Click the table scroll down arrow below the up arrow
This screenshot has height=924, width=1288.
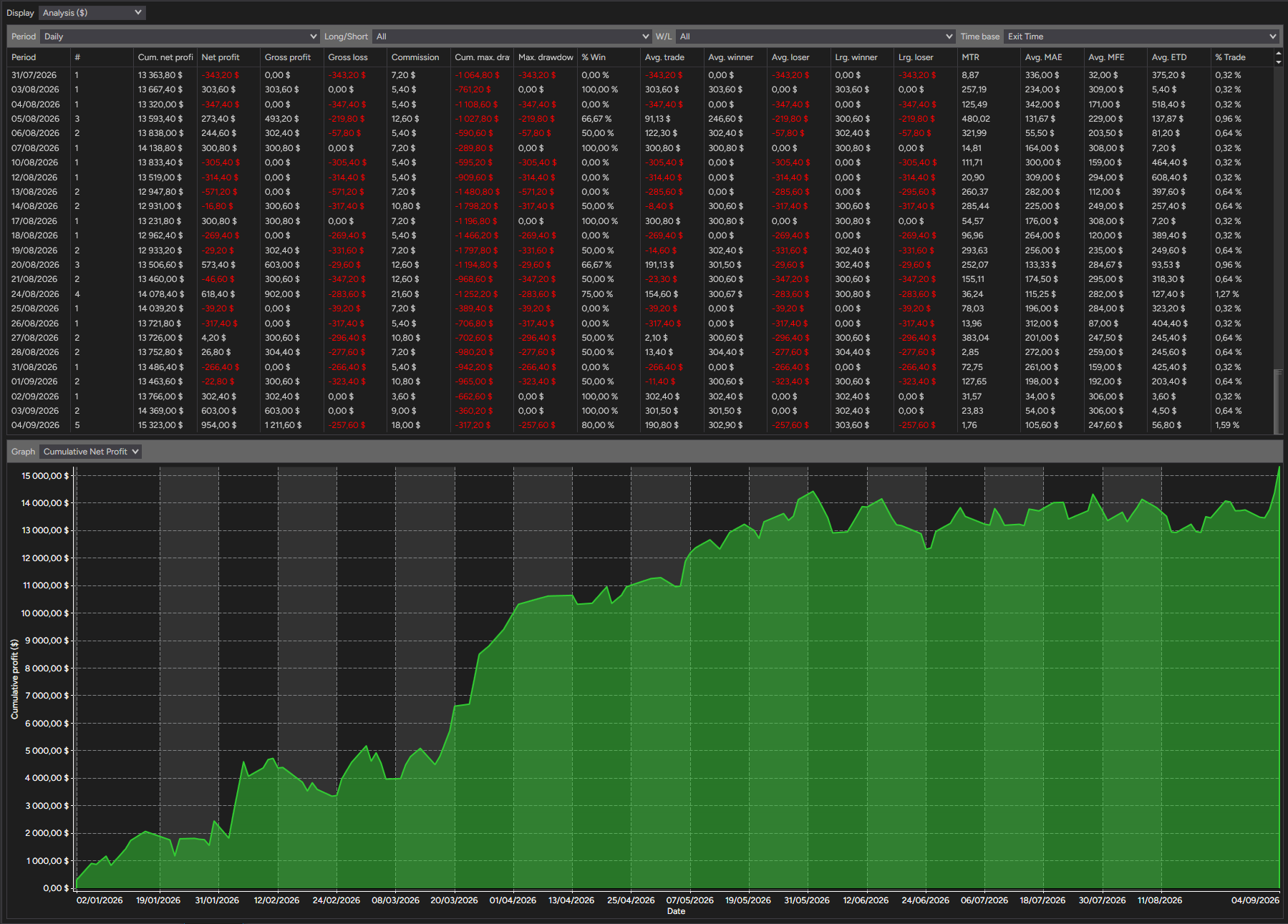pyautogui.click(x=1279, y=62)
